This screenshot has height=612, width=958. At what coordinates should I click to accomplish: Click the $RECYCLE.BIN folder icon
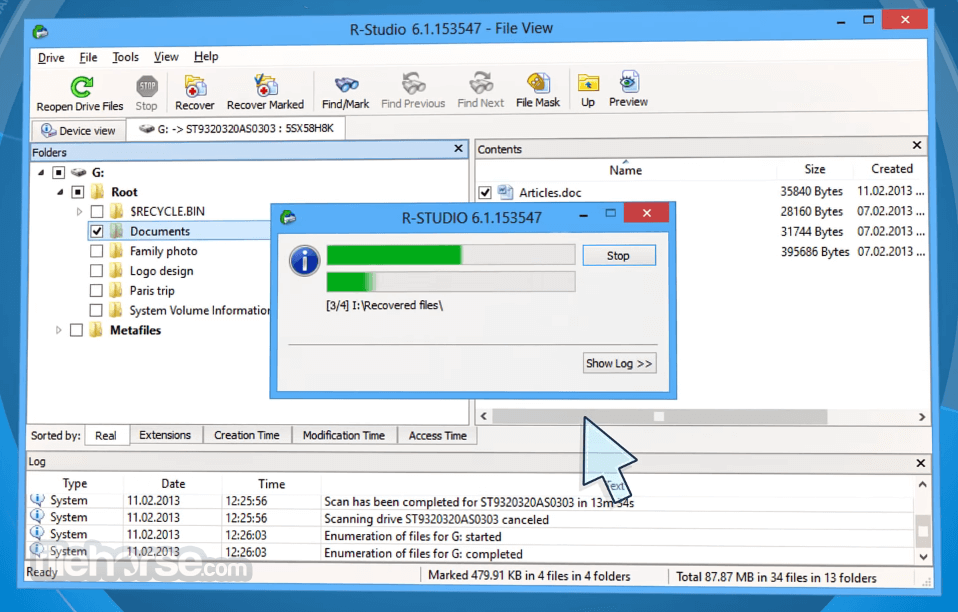116,212
